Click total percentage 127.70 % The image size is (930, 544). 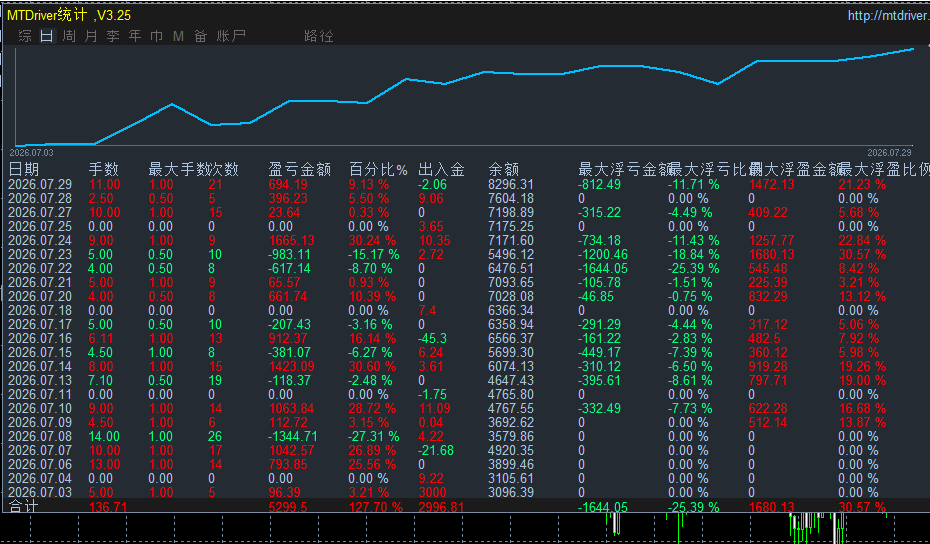pos(375,507)
